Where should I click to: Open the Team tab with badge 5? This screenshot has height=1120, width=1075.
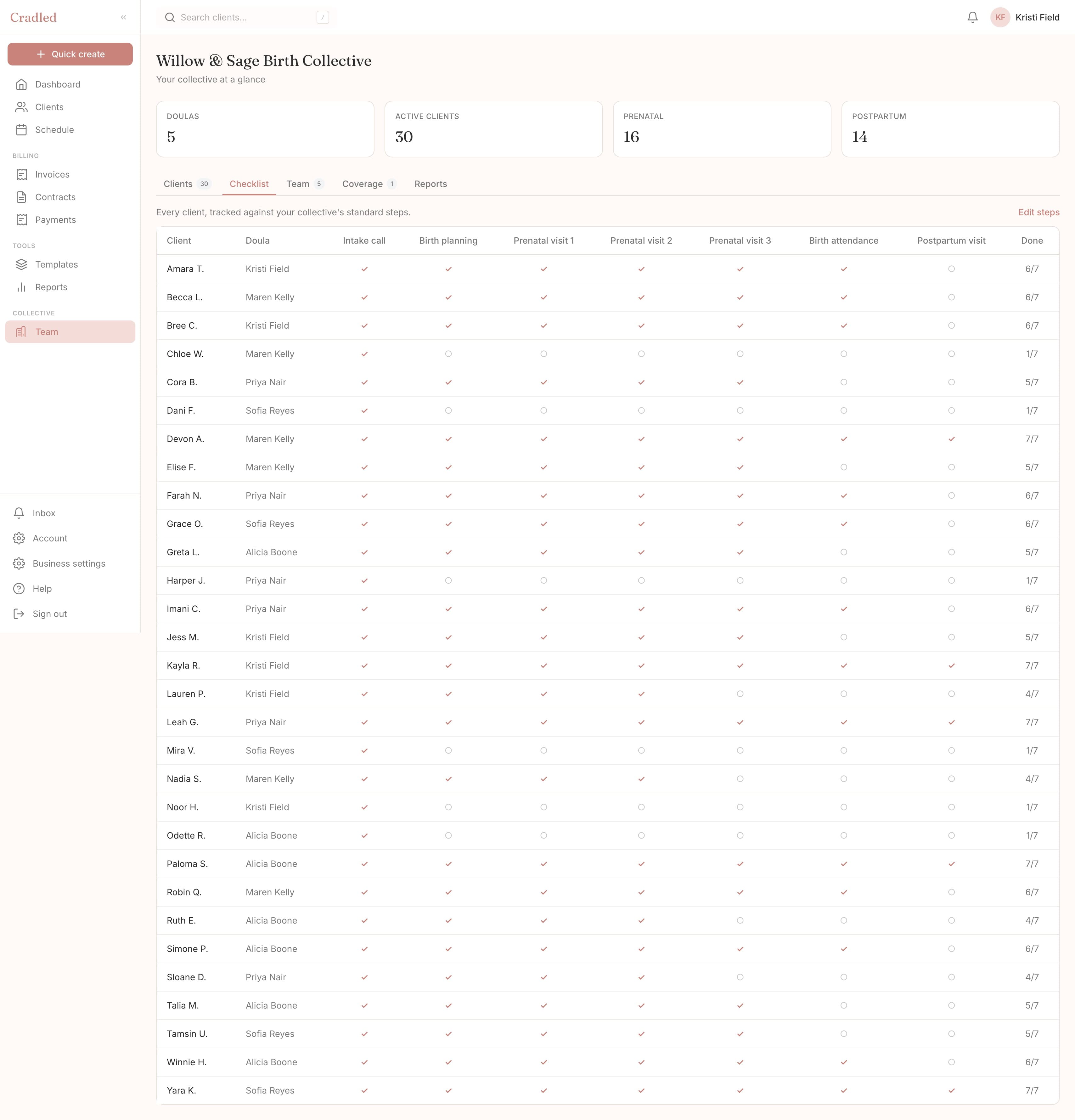305,184
